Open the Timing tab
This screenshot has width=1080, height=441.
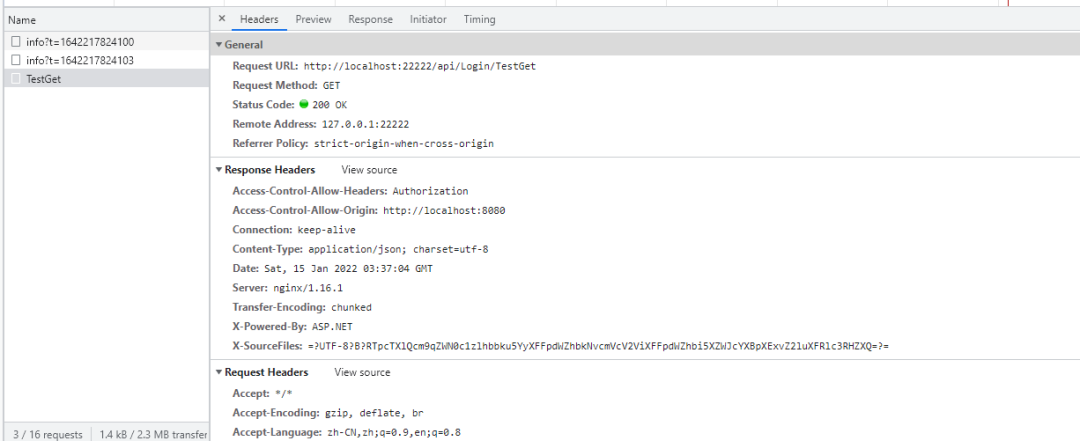(479, 19)
